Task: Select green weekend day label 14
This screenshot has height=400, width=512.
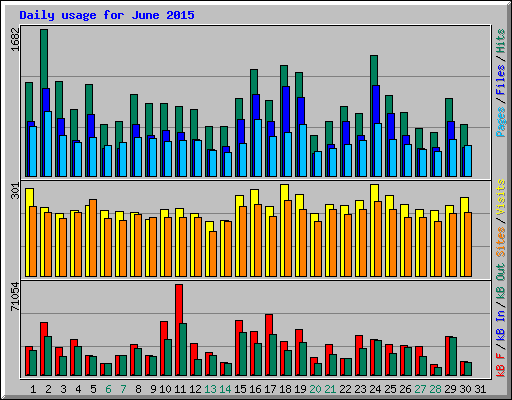Action: coord(225,389)
